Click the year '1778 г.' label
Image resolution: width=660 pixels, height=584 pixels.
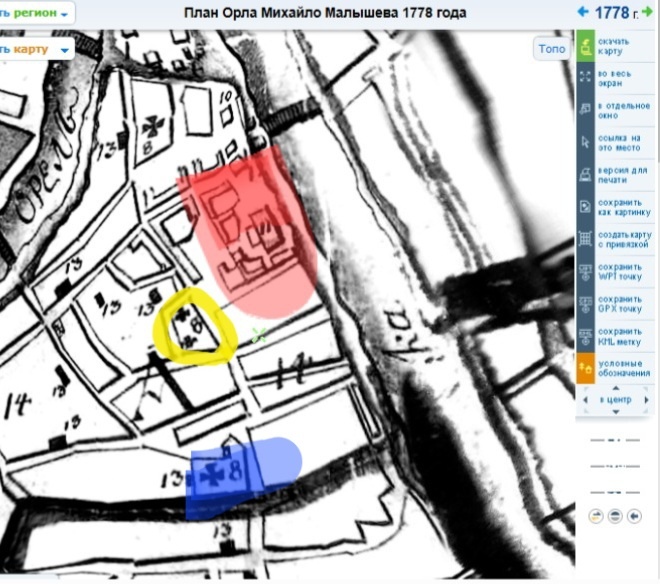tap(616, 13)
